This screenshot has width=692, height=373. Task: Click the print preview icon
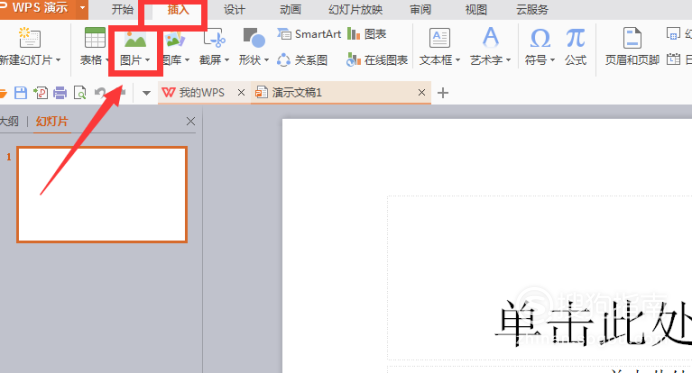[80, 93]
